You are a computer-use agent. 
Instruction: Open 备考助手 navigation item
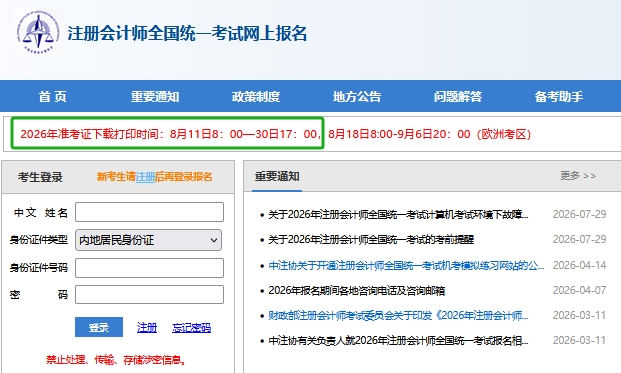pos(559,97)
